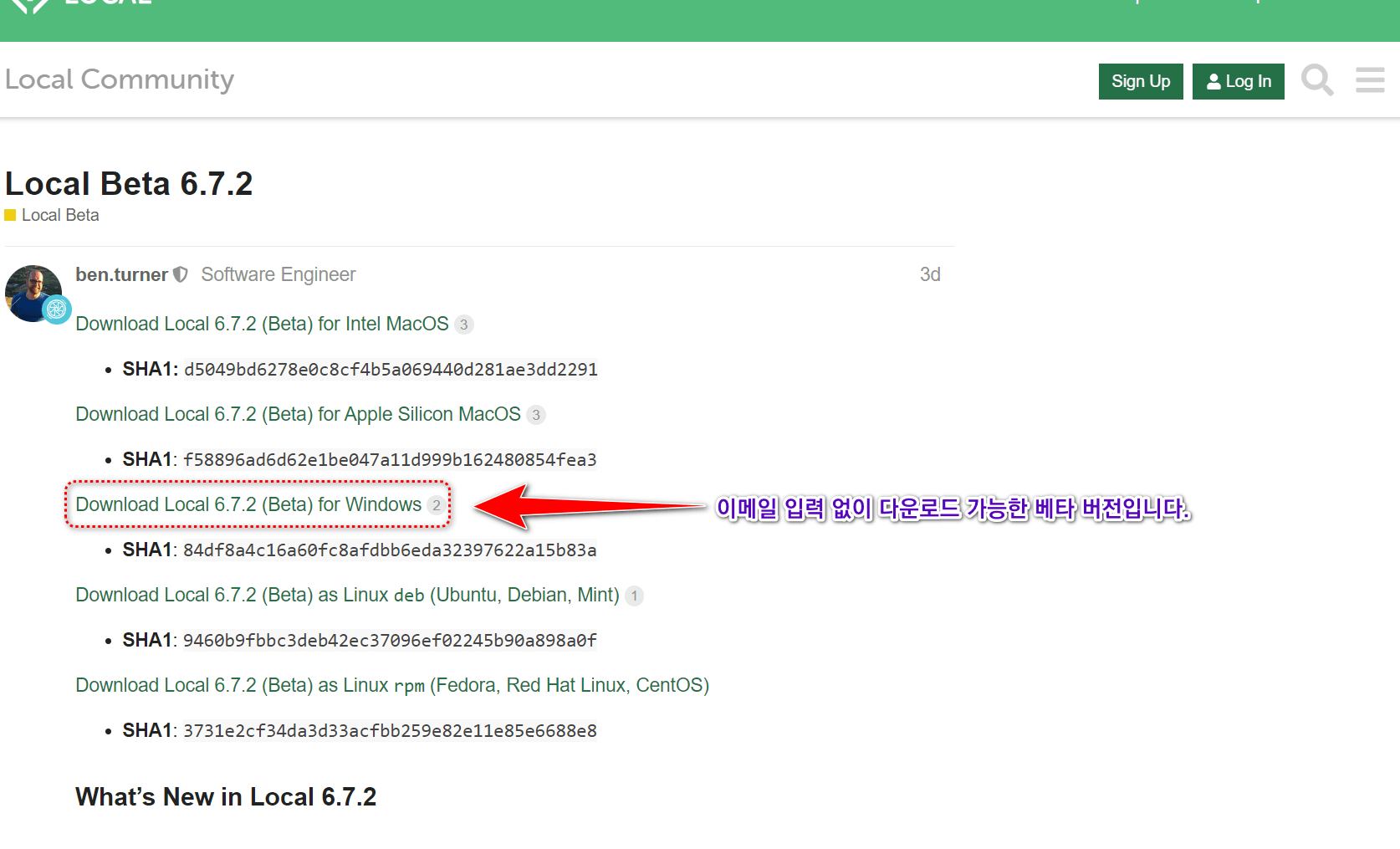
Task: Click the "3d" post timestamp
Action: click(x=930, y=274)
